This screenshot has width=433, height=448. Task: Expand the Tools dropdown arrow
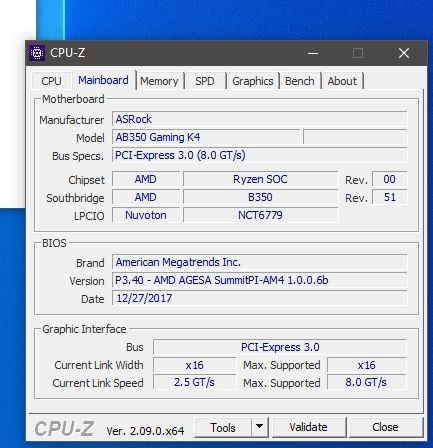[260, 427]
